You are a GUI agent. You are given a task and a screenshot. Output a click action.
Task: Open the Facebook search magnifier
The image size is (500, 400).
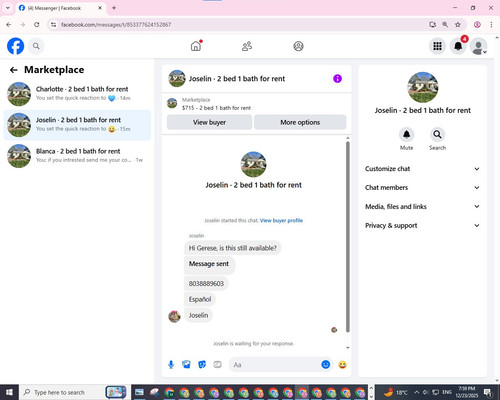36,46
